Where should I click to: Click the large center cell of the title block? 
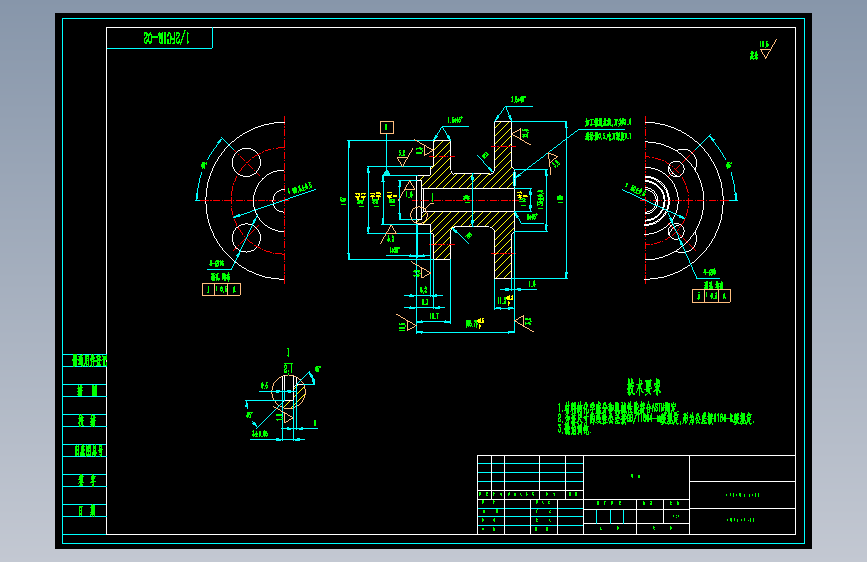coord(636,477)
